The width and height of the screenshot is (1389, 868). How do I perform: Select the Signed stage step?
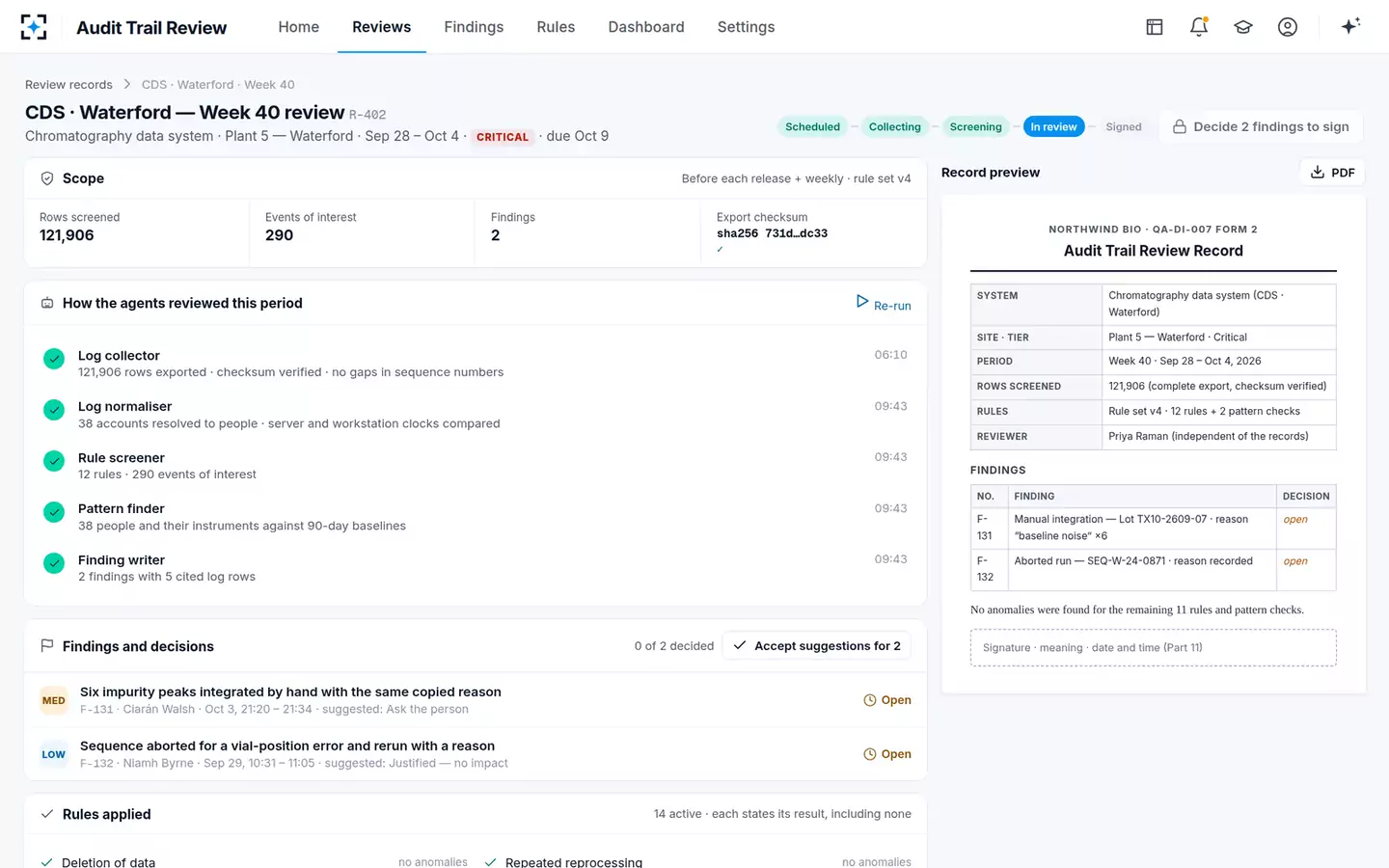1124,126
